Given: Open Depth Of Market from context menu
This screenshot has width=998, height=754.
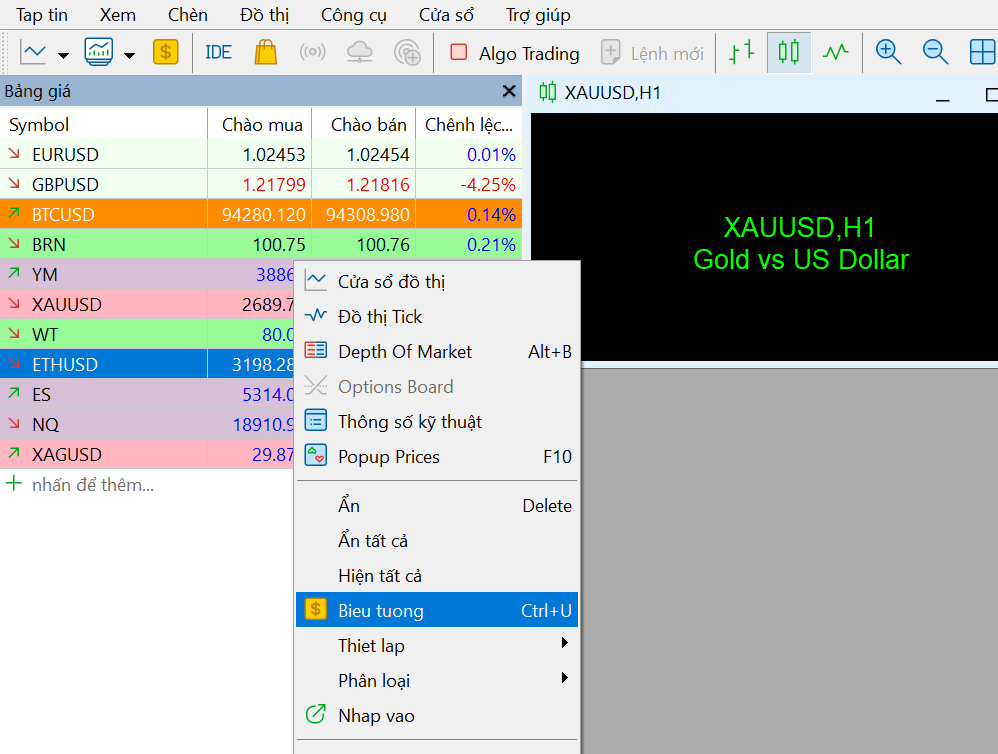Looking at the screenshot, I should pos(437,351).
